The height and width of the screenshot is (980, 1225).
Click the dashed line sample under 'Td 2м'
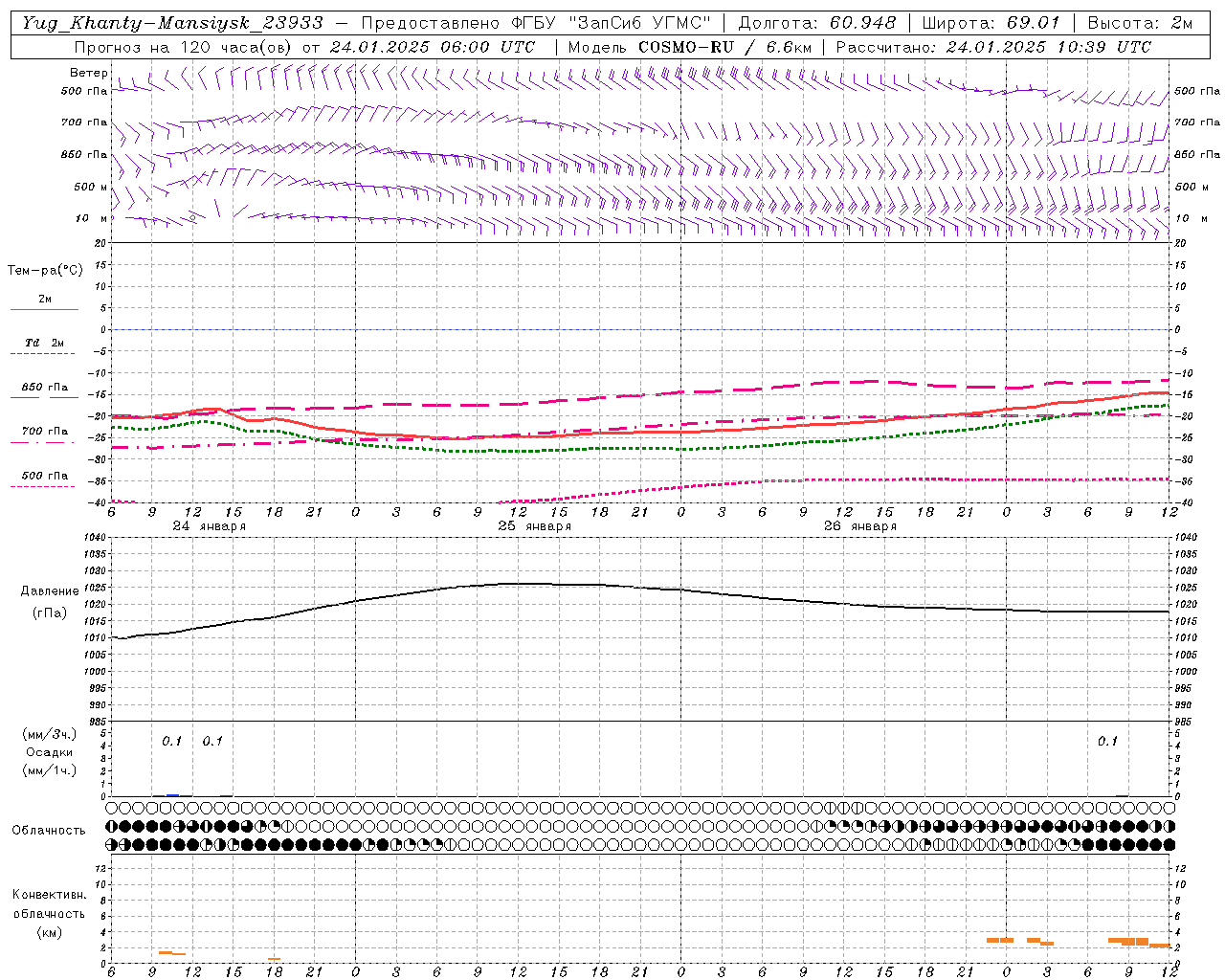pos(44,354)
